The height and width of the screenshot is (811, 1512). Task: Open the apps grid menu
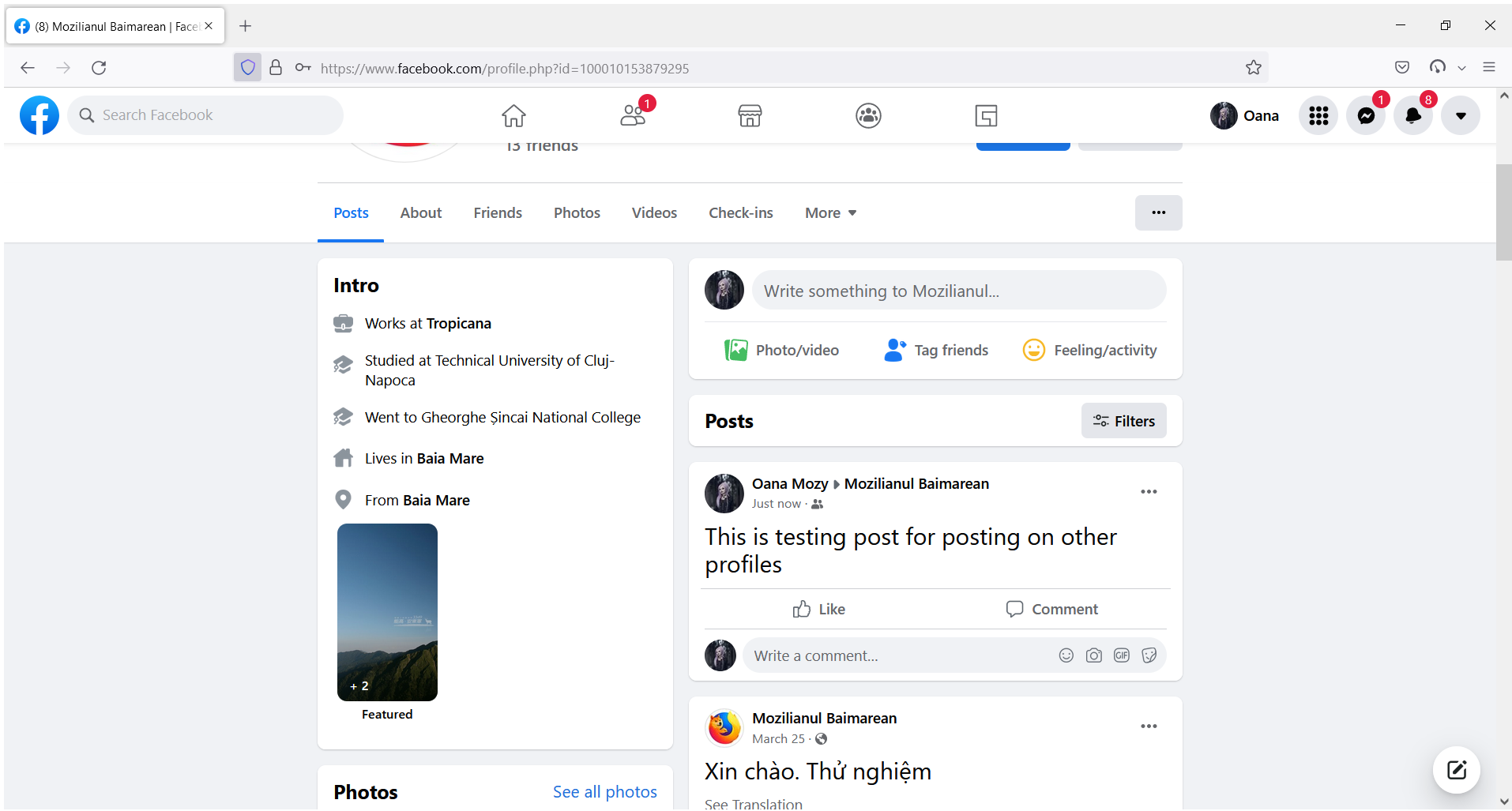[1318, 115]
